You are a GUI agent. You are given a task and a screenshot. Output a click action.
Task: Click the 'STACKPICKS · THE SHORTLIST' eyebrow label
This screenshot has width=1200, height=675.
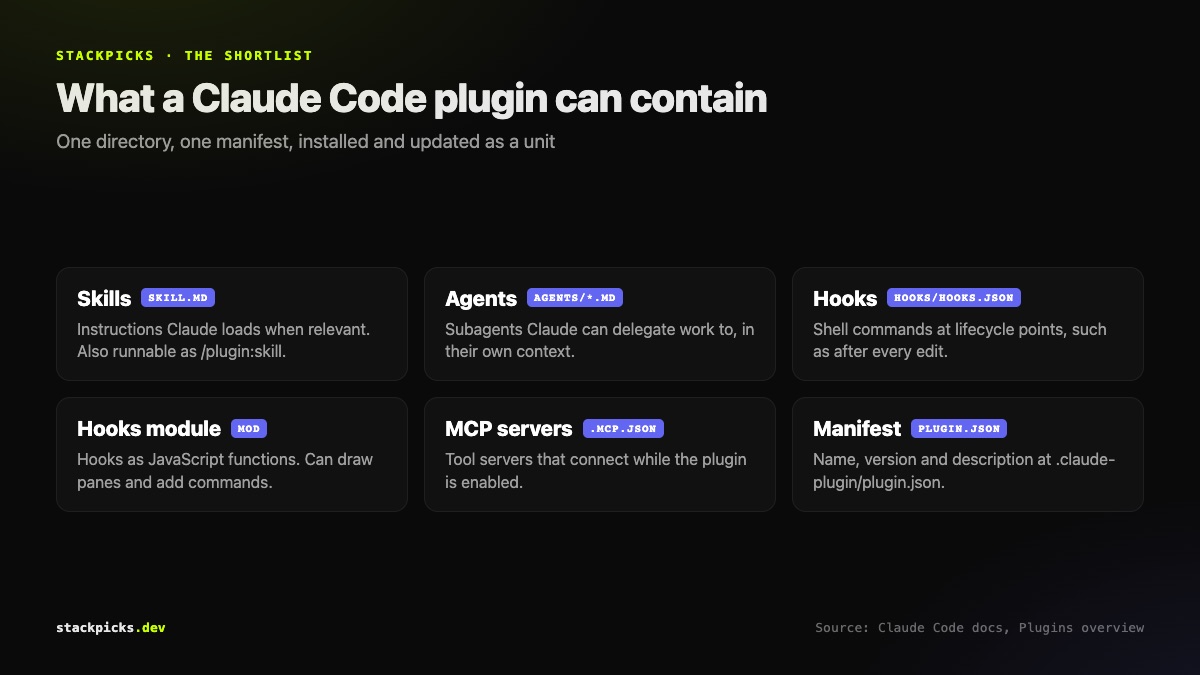point(184,56)
